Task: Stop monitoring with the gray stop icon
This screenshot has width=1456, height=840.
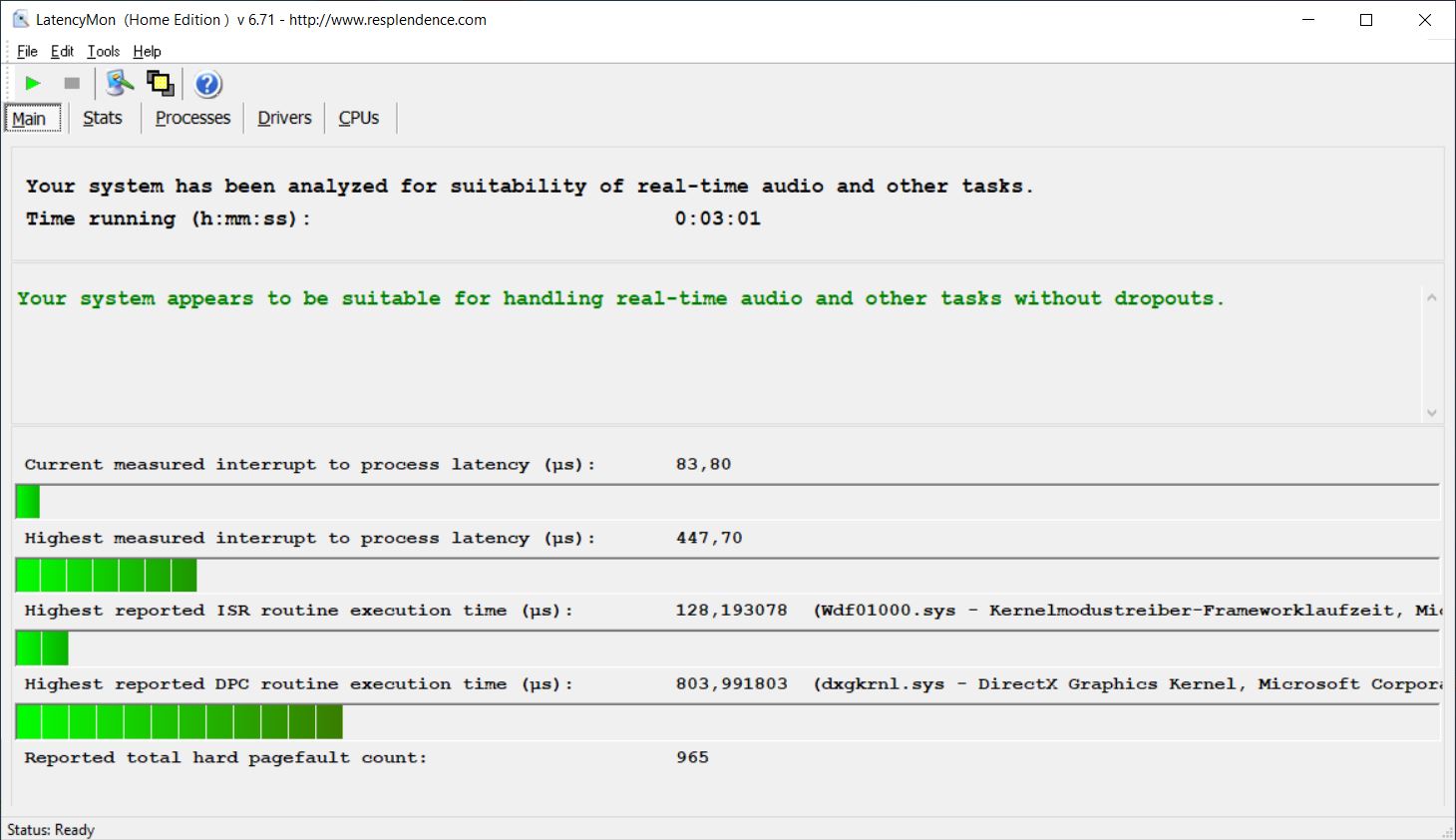Action: coord(72,84)
